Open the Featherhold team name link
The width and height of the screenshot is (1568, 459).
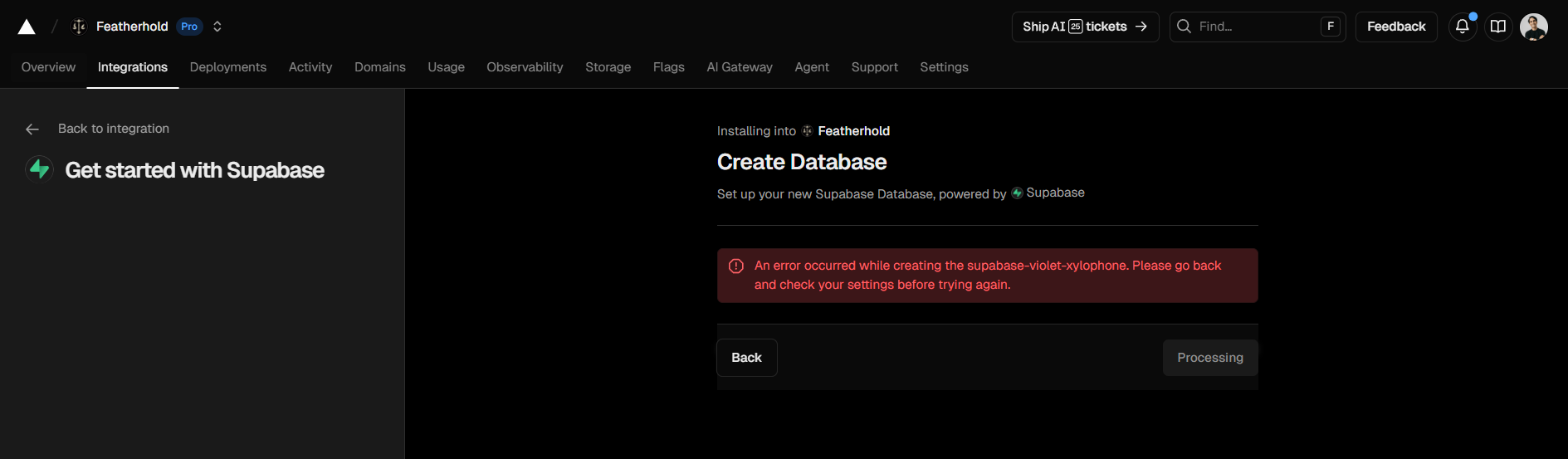click(132, 27)
